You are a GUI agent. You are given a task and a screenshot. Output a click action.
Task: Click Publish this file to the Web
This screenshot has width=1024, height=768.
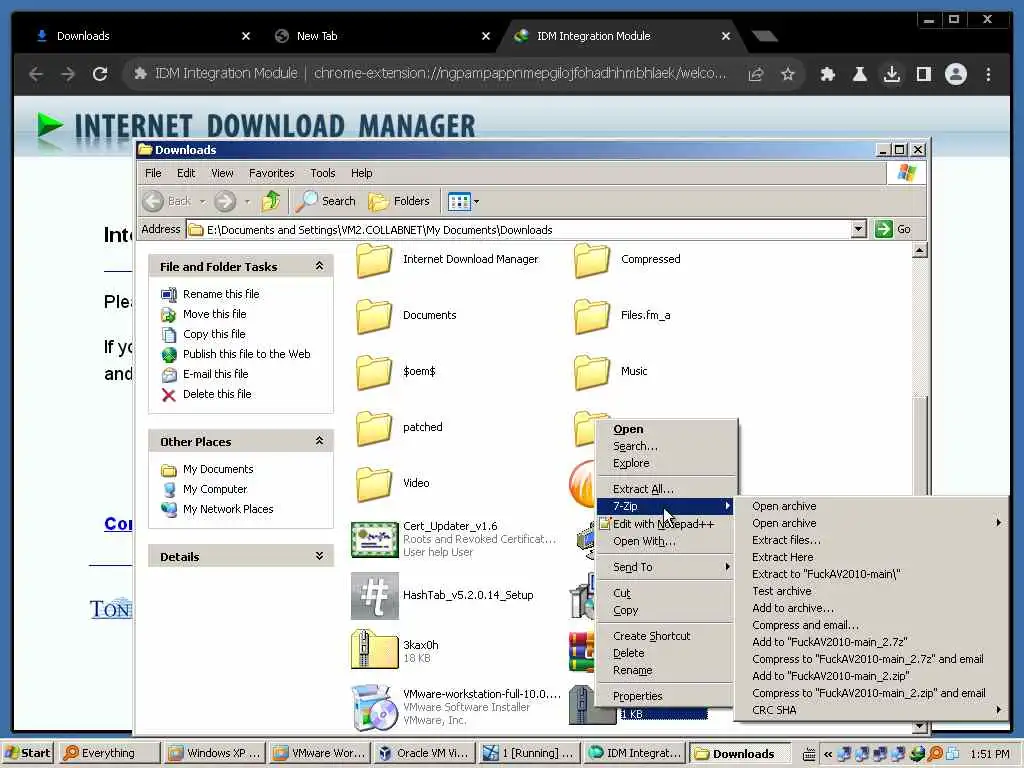(x=246, y=354)
